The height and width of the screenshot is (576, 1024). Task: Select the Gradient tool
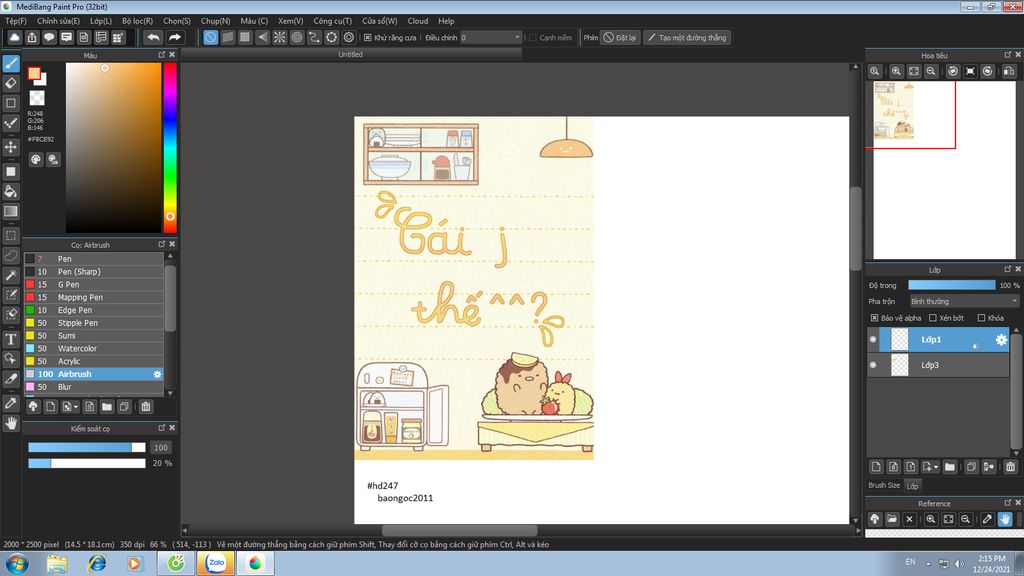pyautogui.click(x=11, y=211)
